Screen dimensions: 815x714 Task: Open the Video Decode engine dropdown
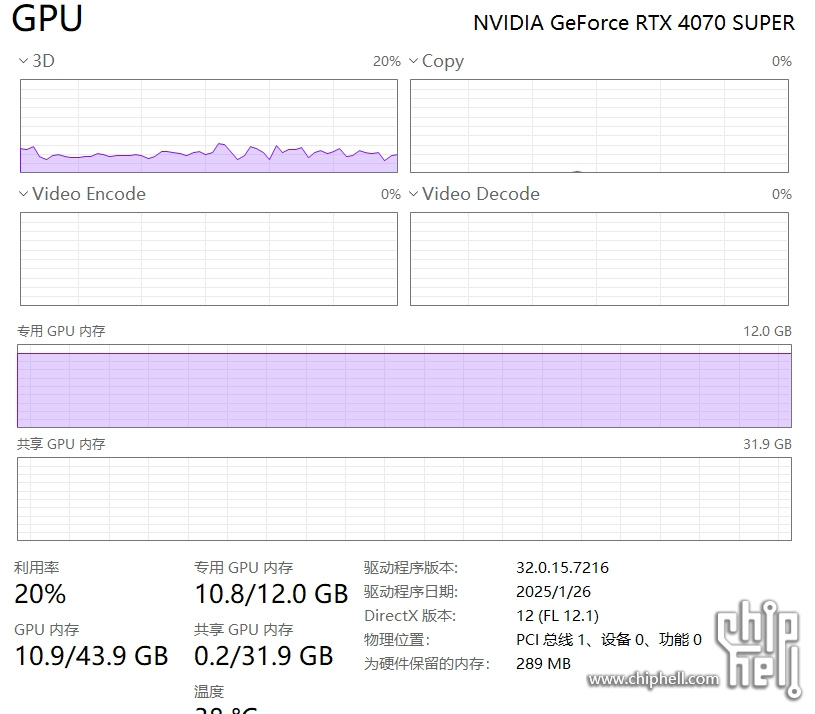tap(413, 194)
